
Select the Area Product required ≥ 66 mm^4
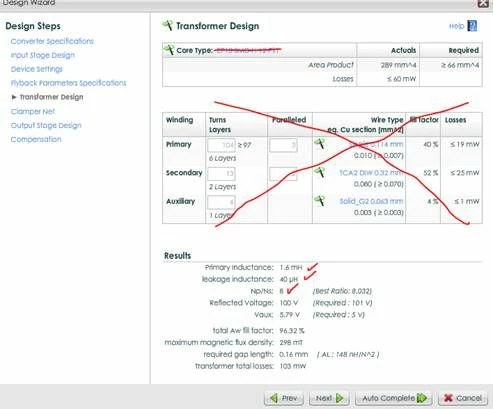pos(460,65)
